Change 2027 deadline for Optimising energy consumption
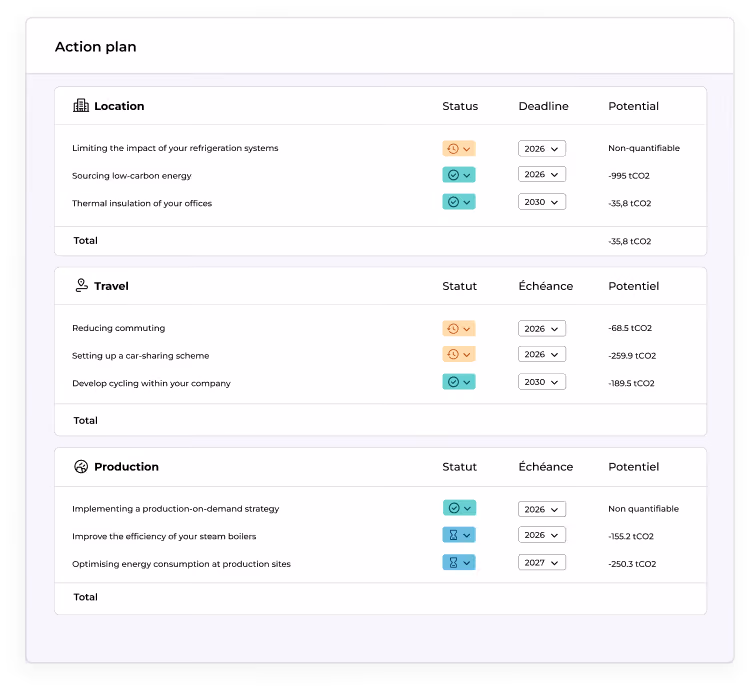755x692 pixels. 542,562
